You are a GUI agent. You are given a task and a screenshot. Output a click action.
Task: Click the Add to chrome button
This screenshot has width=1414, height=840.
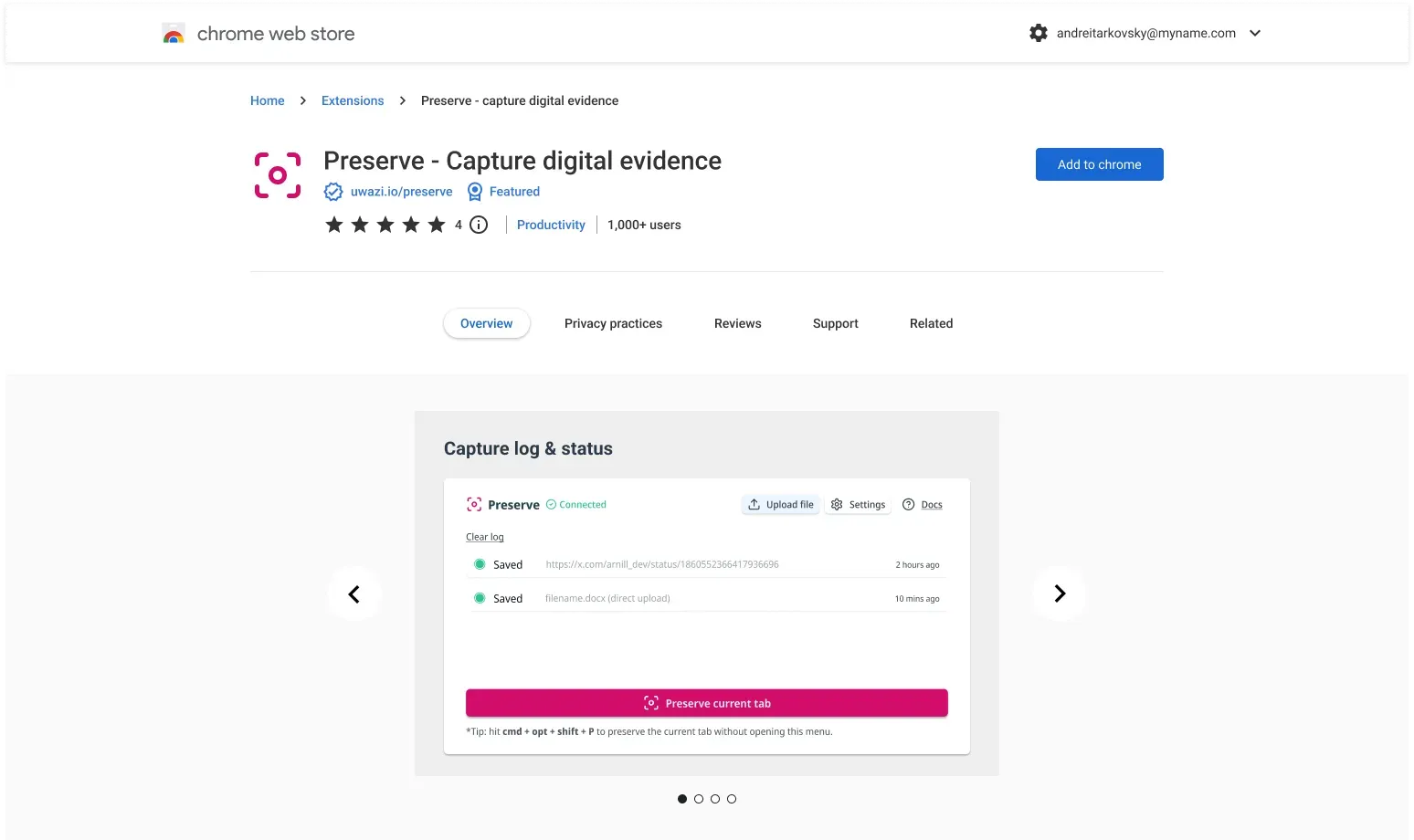click(1099, 164)
